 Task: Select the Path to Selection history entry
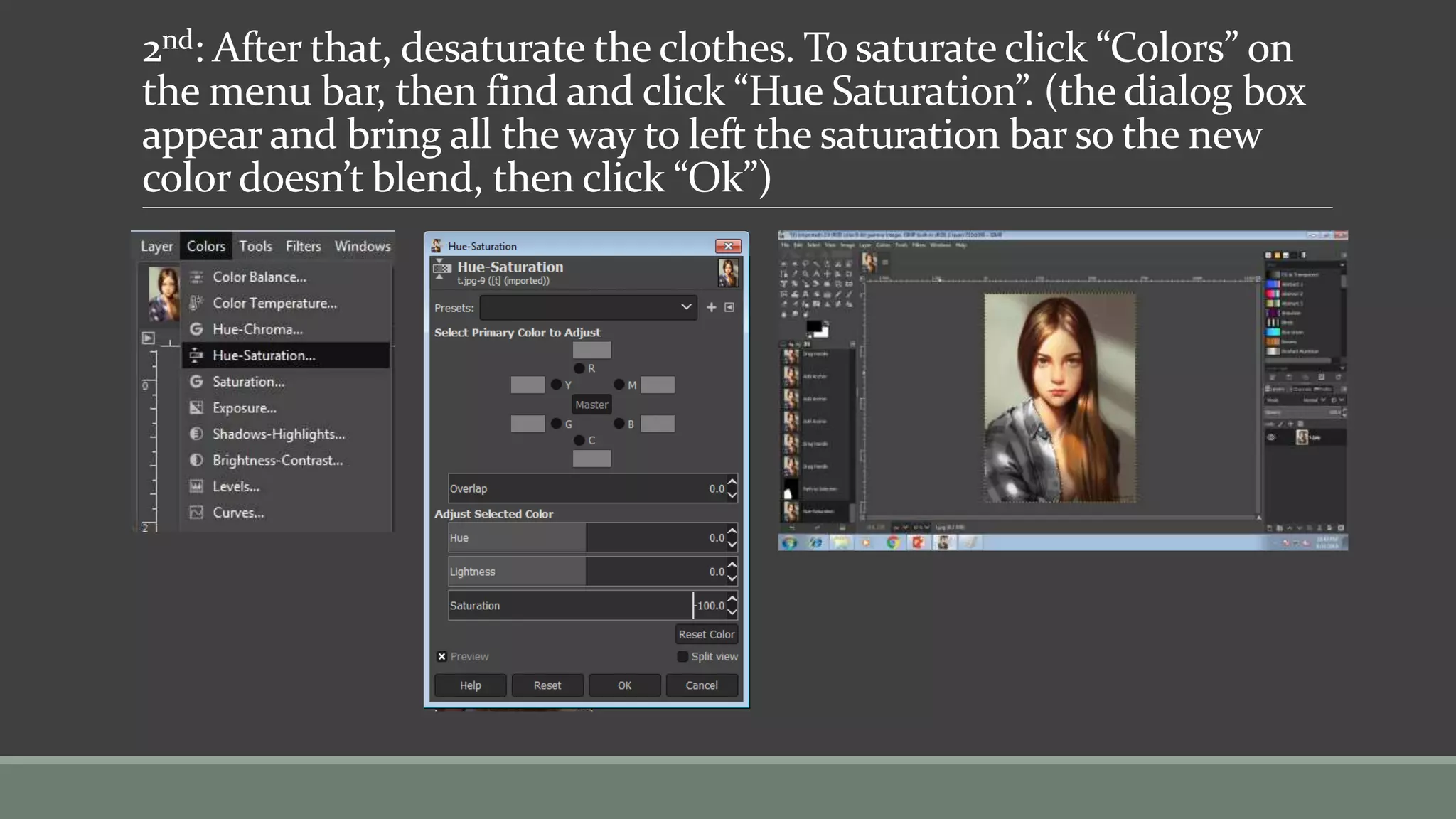817,489
